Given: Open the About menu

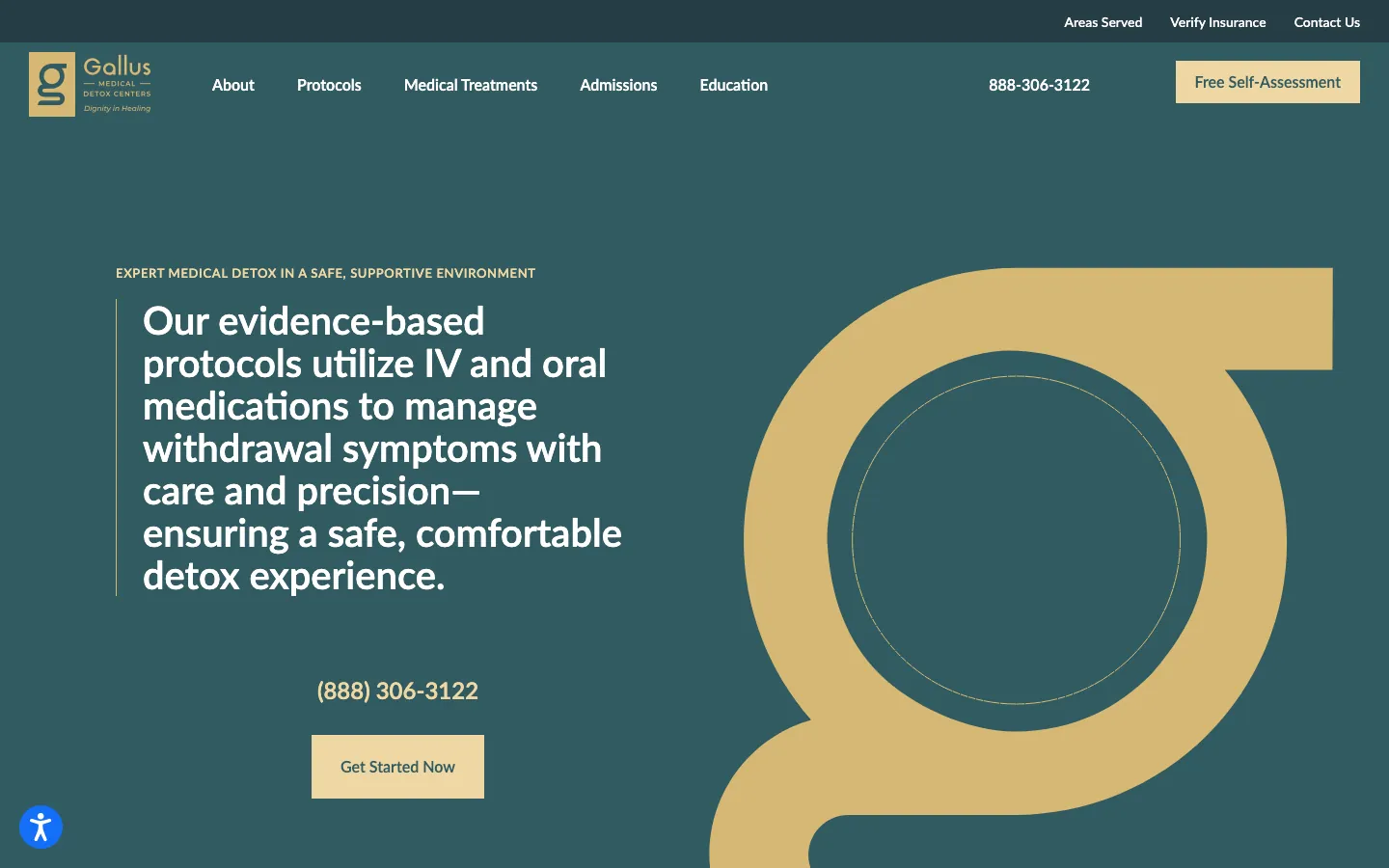Looking at the screenshot, I should pyautogui.click(x=233, y=85).
